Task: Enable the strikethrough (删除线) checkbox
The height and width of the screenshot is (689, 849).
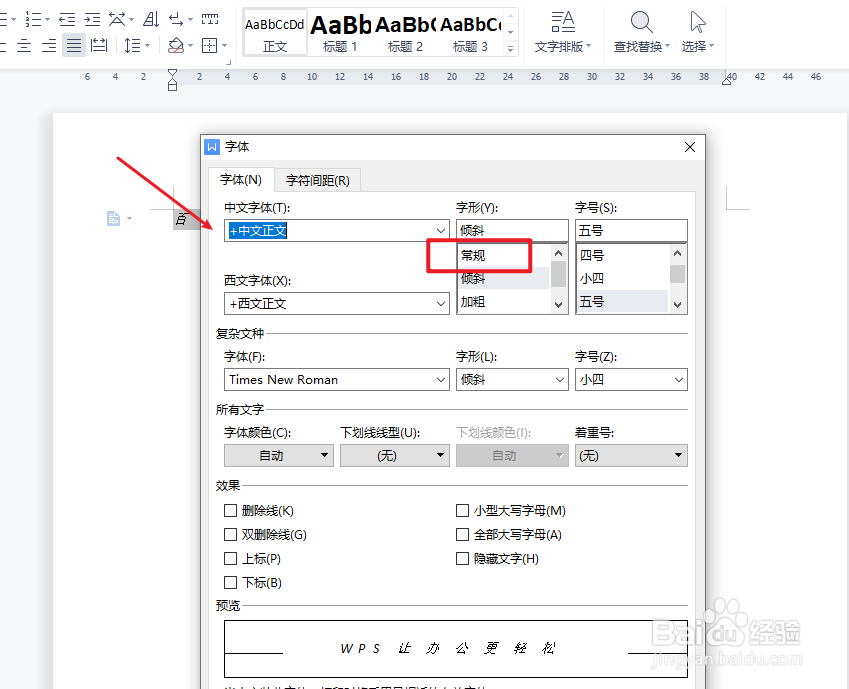Action: click(231, 510)
